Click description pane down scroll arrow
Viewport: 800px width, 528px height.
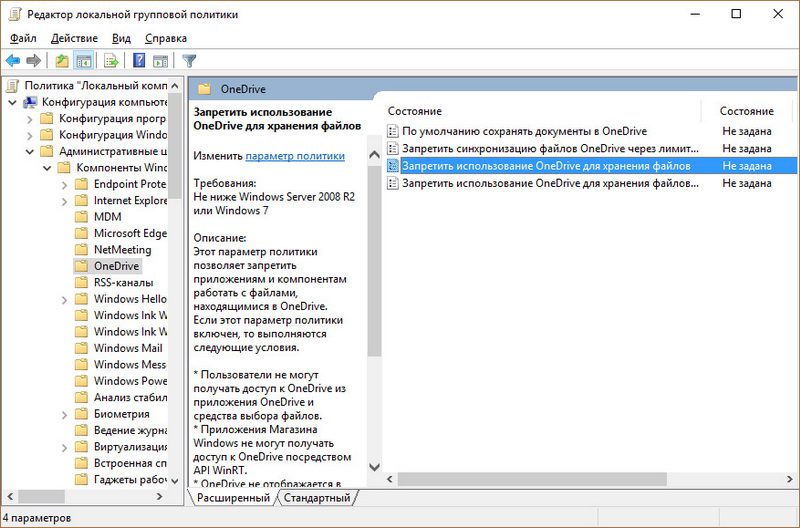374,467
